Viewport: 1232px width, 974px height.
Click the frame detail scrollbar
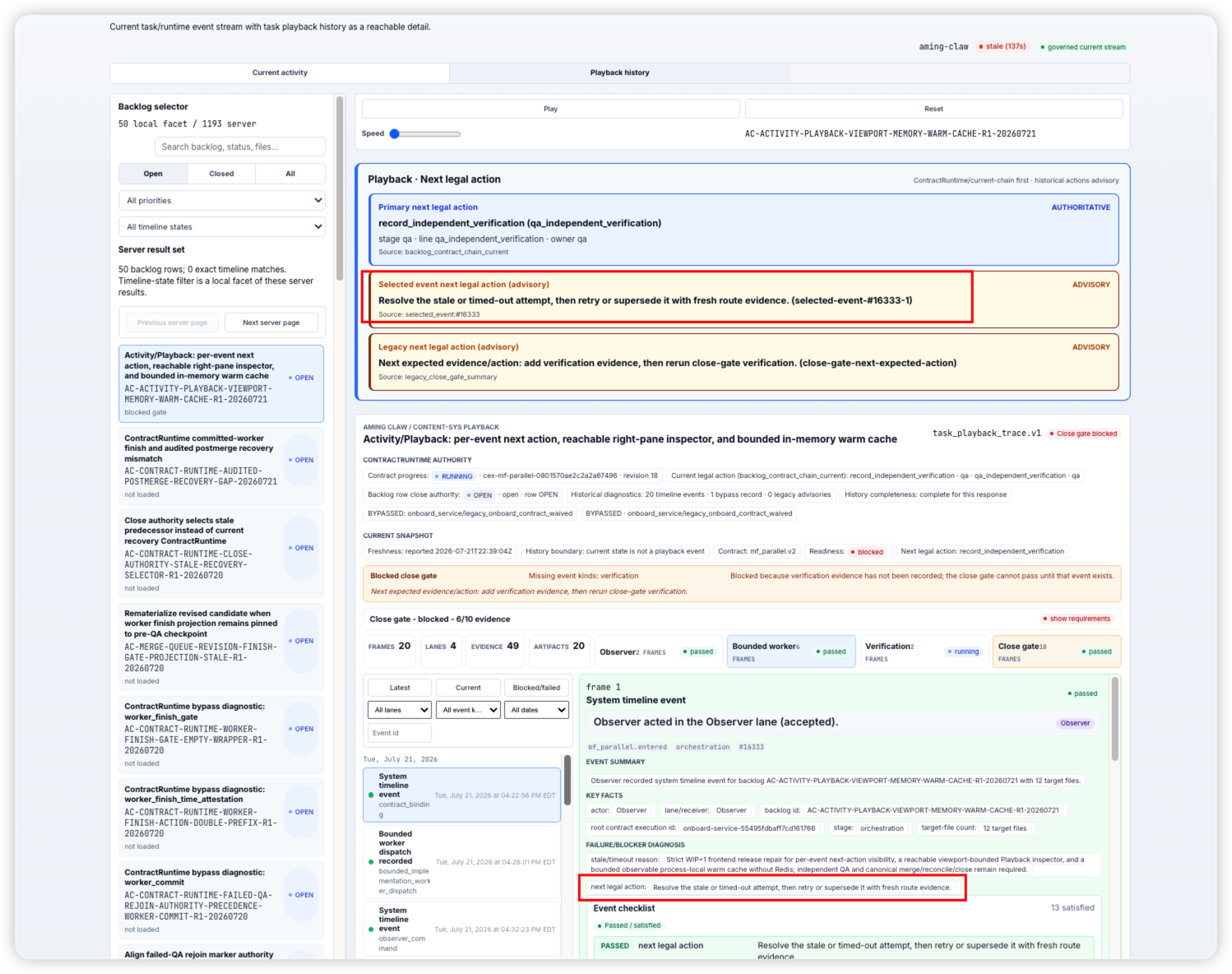(1115, 718)
